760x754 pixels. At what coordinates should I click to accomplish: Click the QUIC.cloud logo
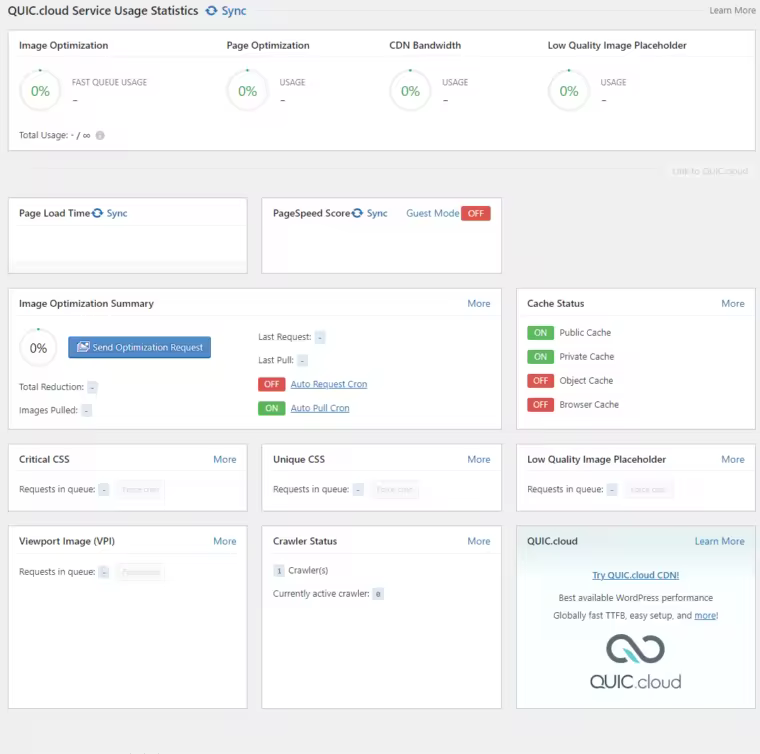point(635,661)
